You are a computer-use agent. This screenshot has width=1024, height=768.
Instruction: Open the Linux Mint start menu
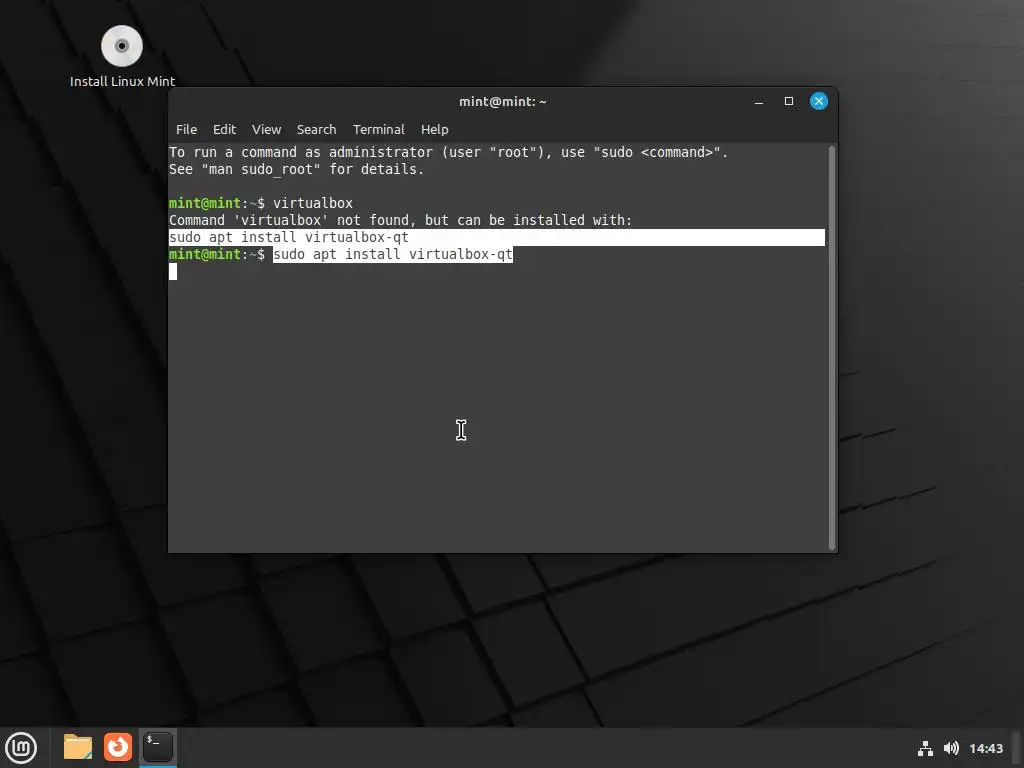(21, 748)
